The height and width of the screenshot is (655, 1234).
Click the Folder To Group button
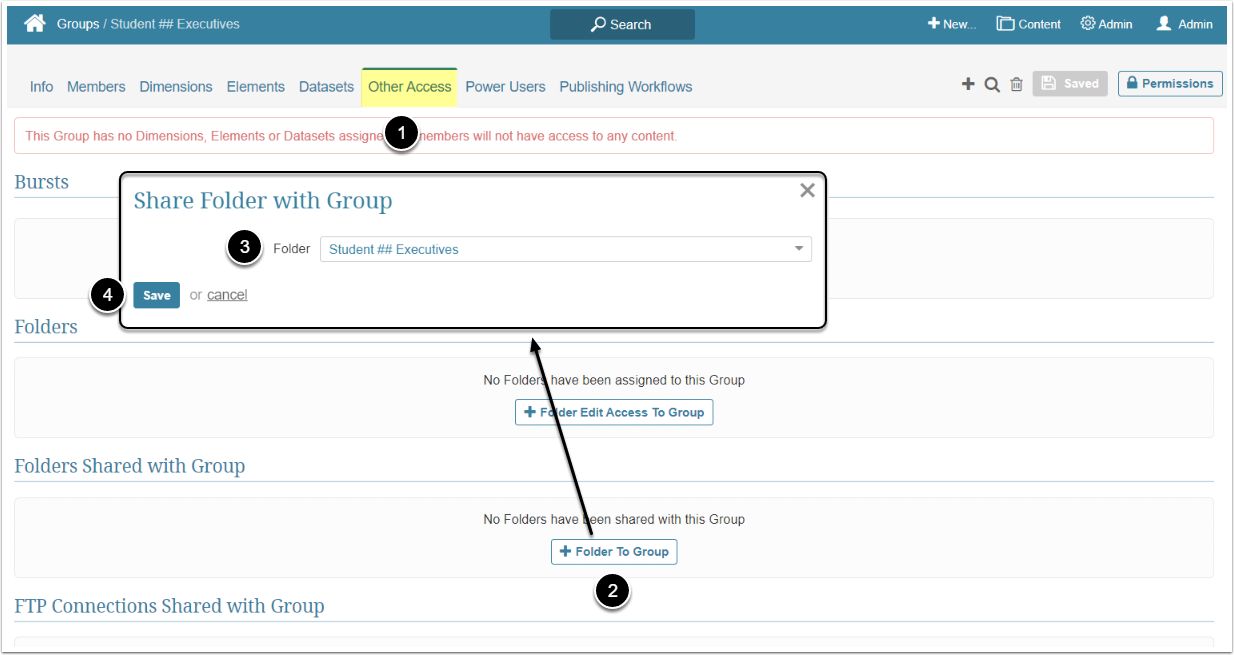tap(614, 551)
